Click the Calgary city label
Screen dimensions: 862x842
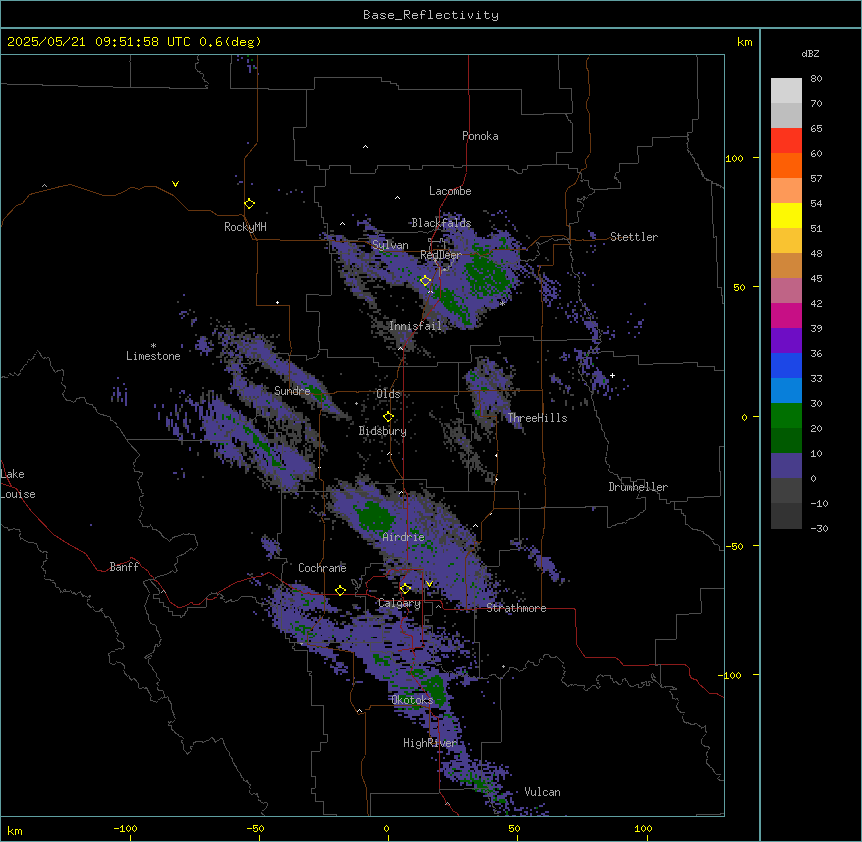[x=399, y=603]
